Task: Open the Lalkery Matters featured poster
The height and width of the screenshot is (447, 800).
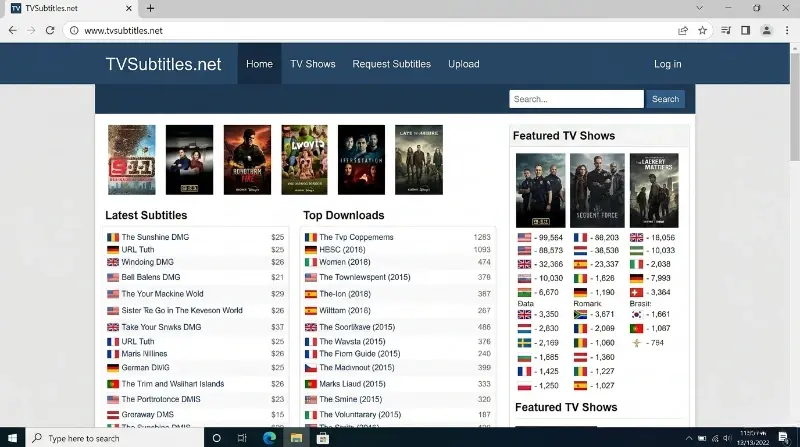Action: click(x=654, y=190)
